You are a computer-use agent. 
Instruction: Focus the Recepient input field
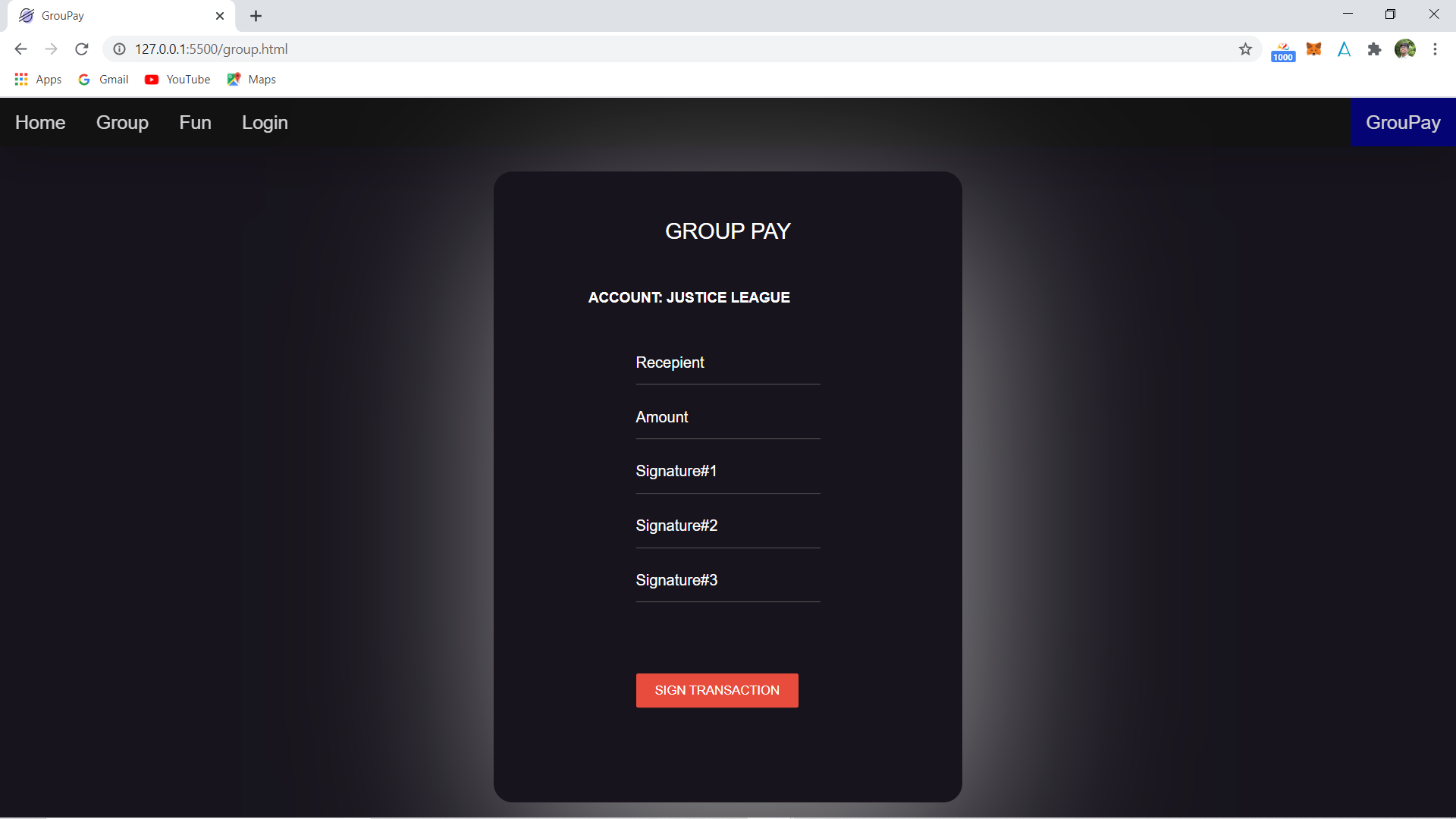728,363
